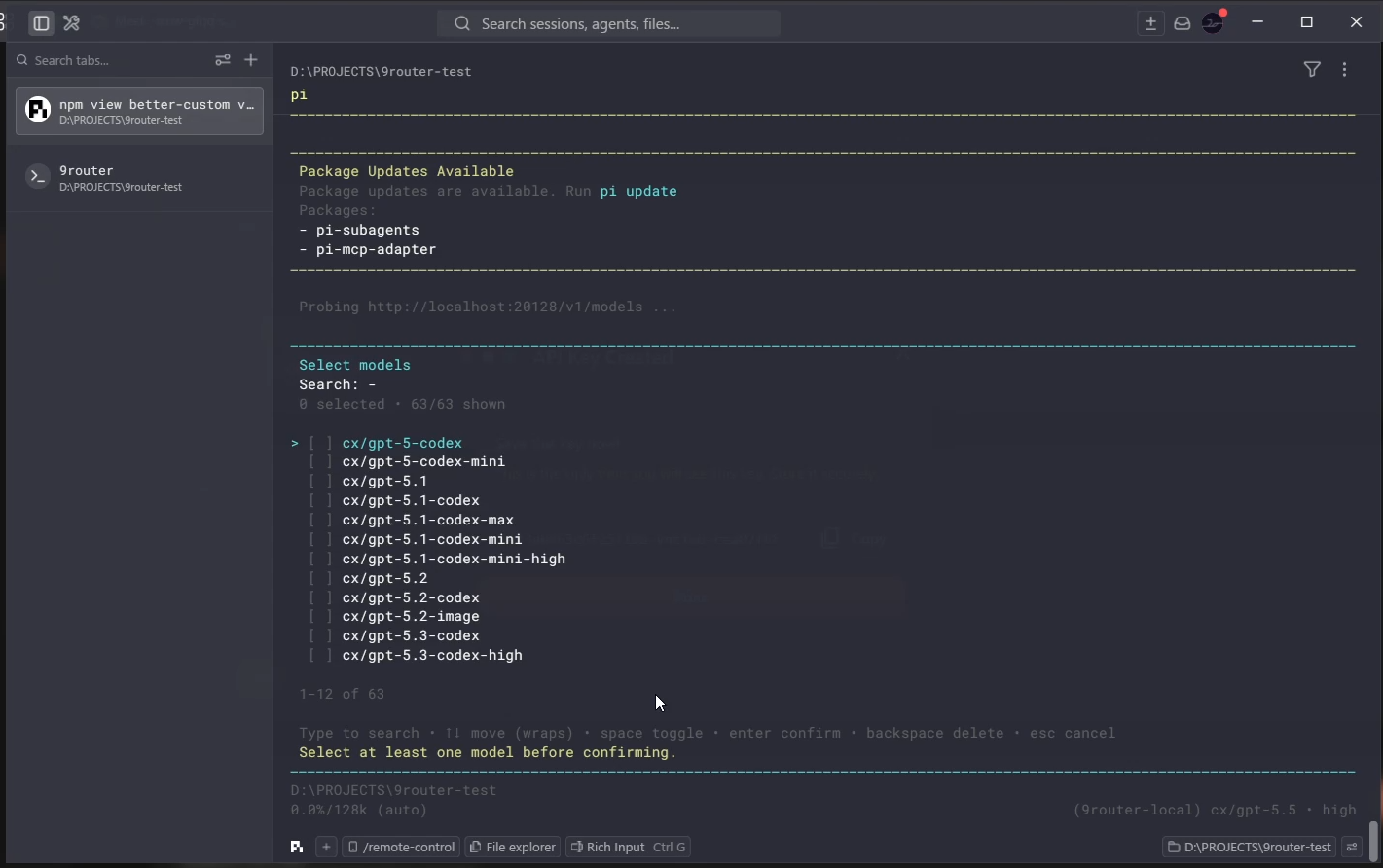Viewport: 1383px width, 868px height.
Task: Click the pi logo on npm view tab
Action: 37,110
